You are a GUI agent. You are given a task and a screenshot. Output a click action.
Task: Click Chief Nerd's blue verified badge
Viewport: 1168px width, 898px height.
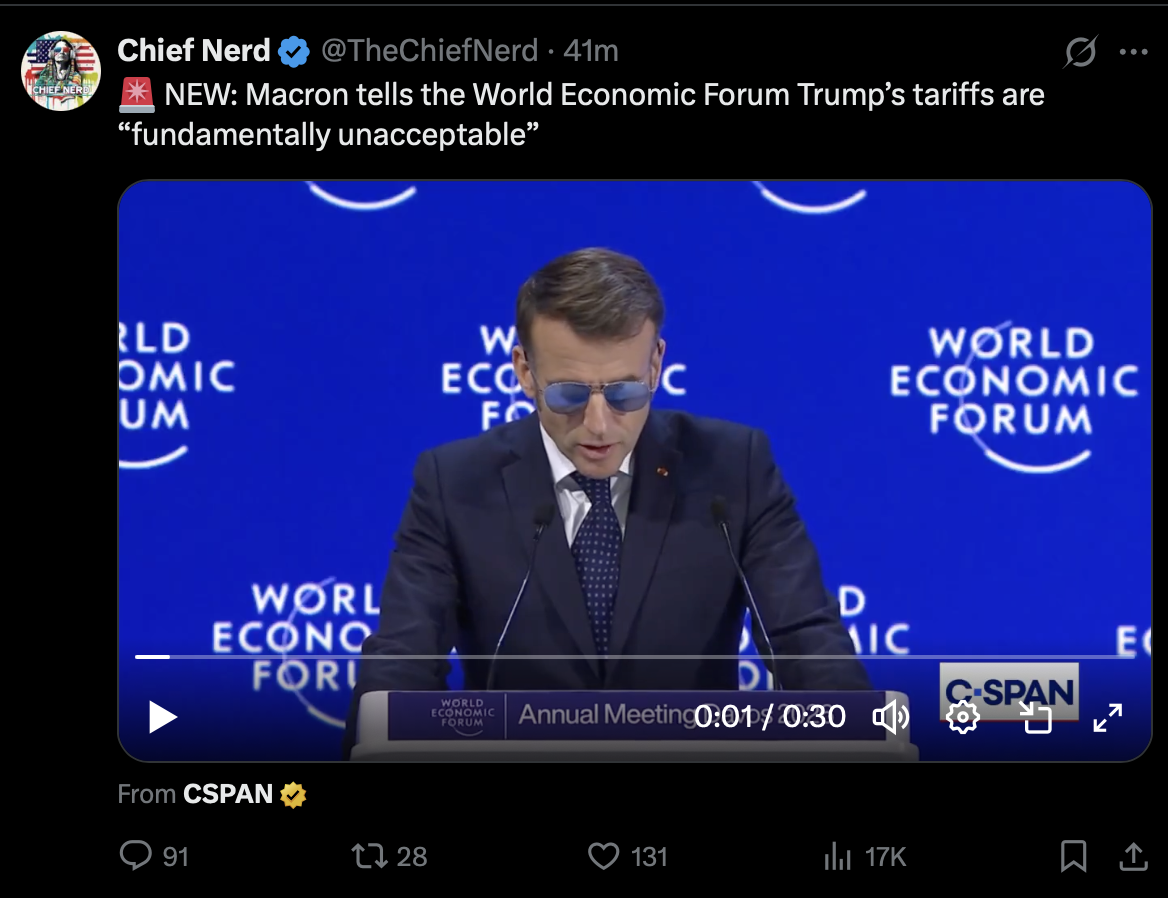point(294,51)
